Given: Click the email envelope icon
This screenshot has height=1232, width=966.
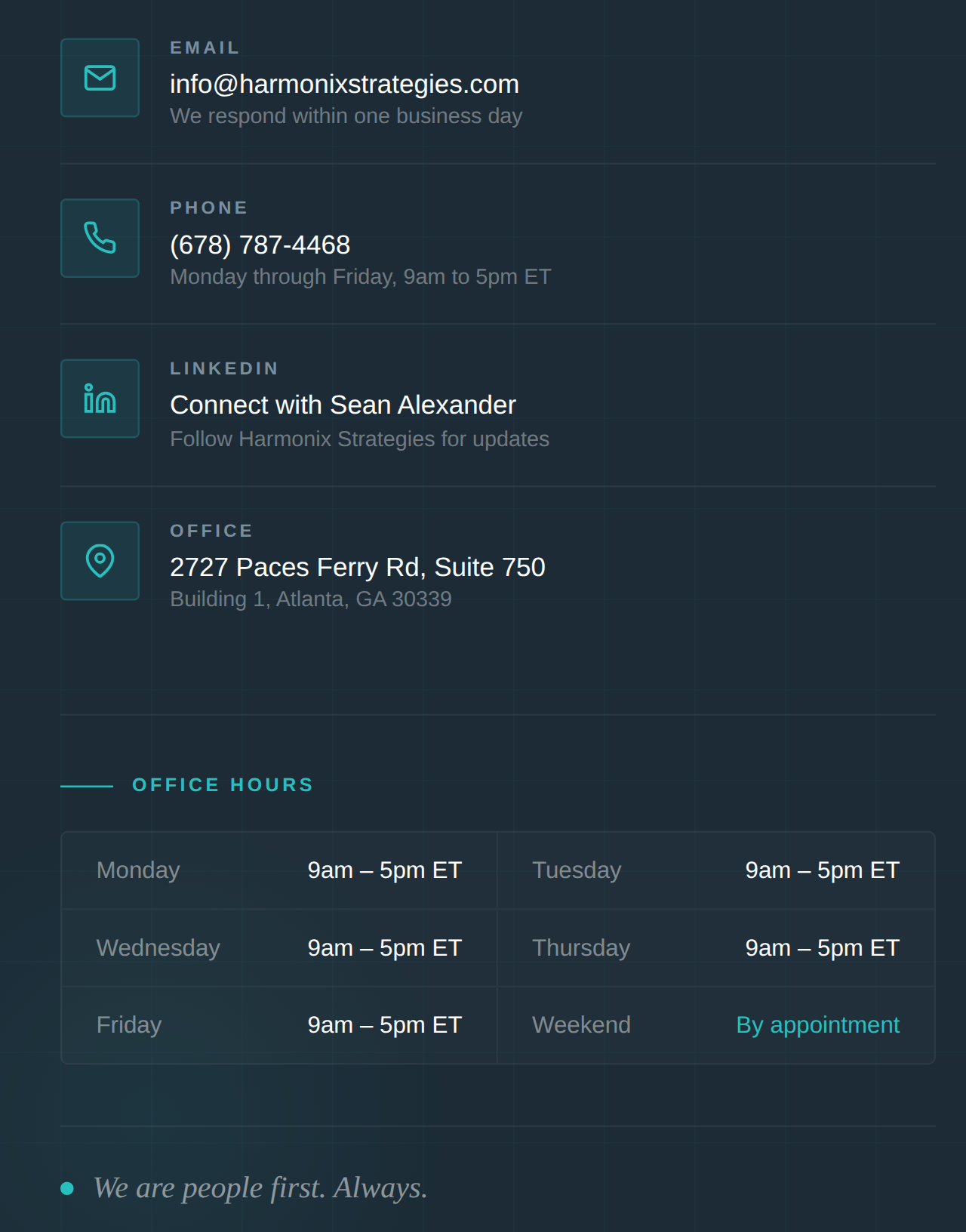Looking at the screenshot, I should pos(100,78).
